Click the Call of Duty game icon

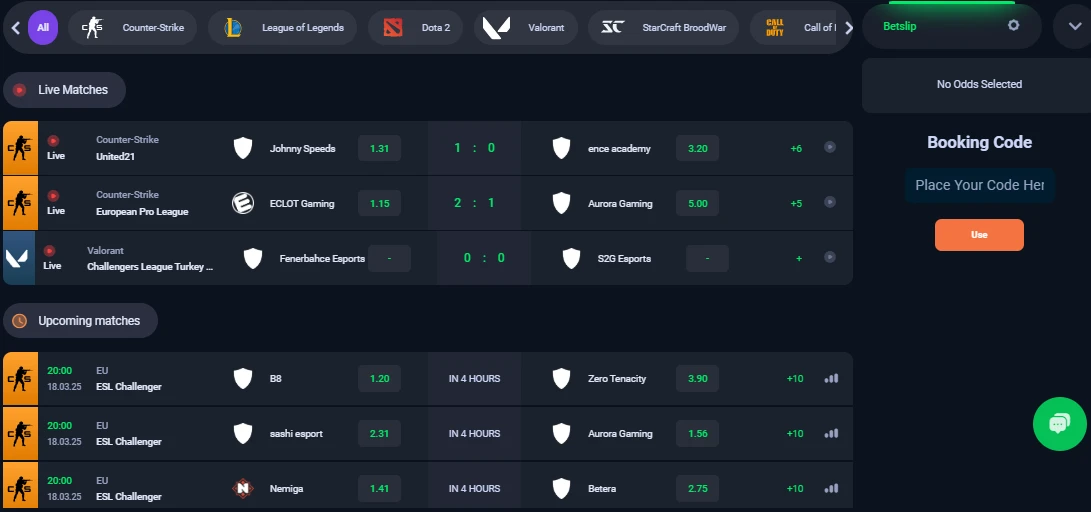tap(774, 28)
